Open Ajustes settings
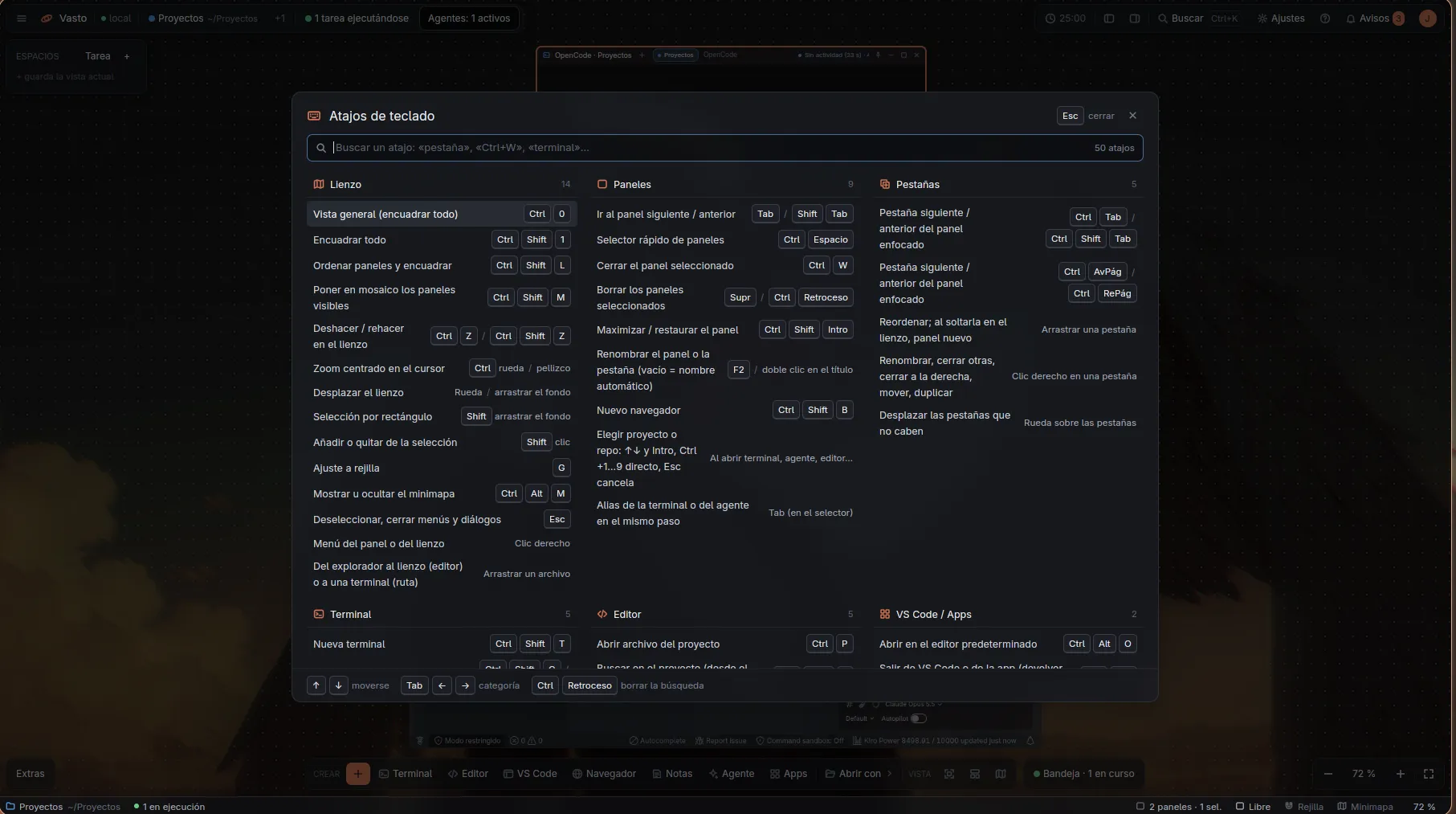This screenshot has width=1456, height=814. tap(1281, 18)
